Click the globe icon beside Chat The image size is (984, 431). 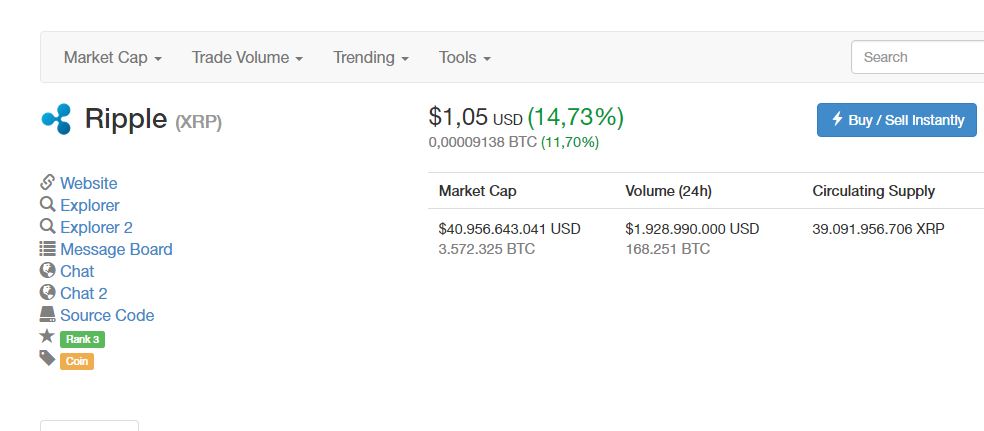point(47,271)
